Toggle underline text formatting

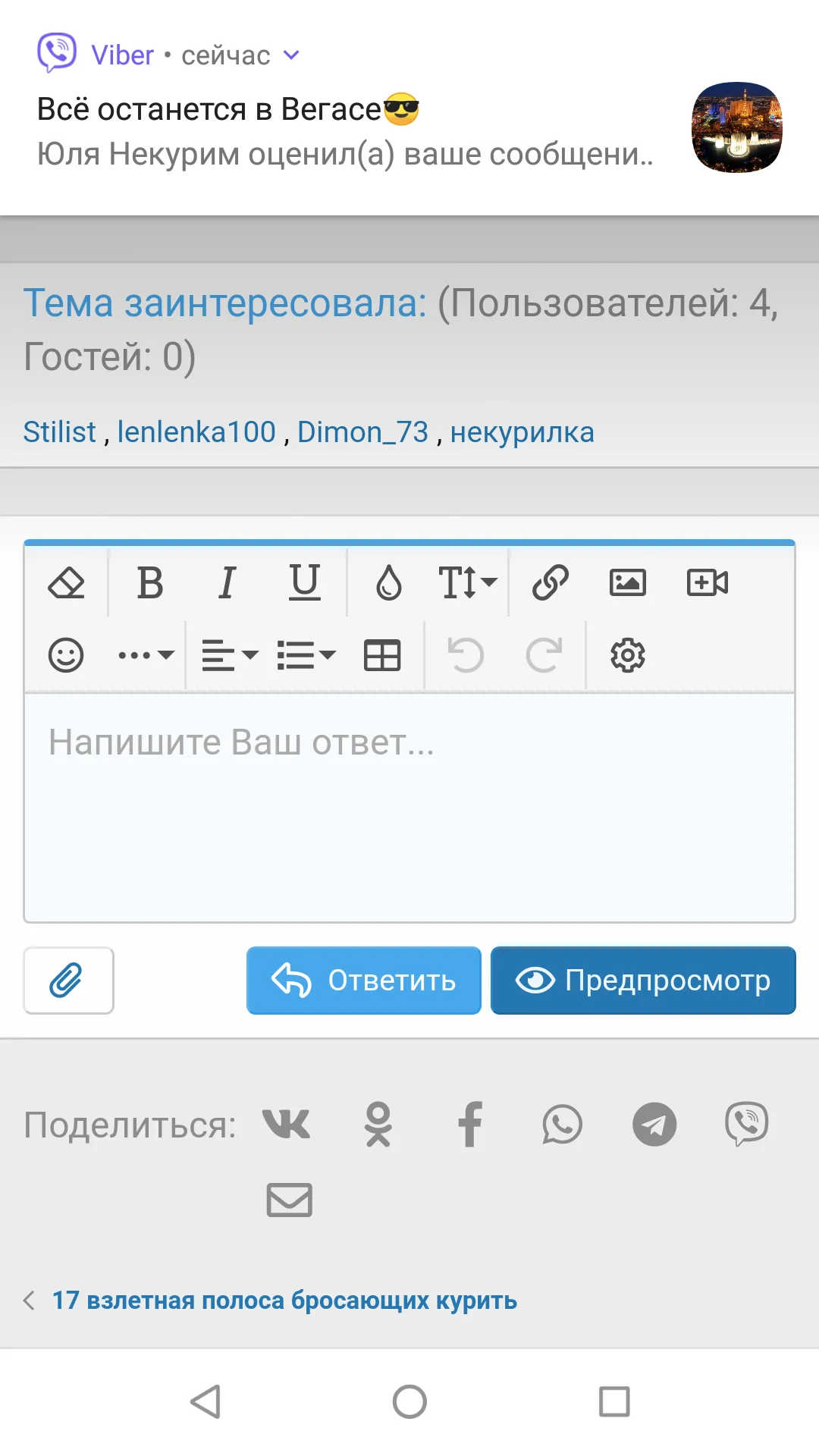click(x=304, y=583)
